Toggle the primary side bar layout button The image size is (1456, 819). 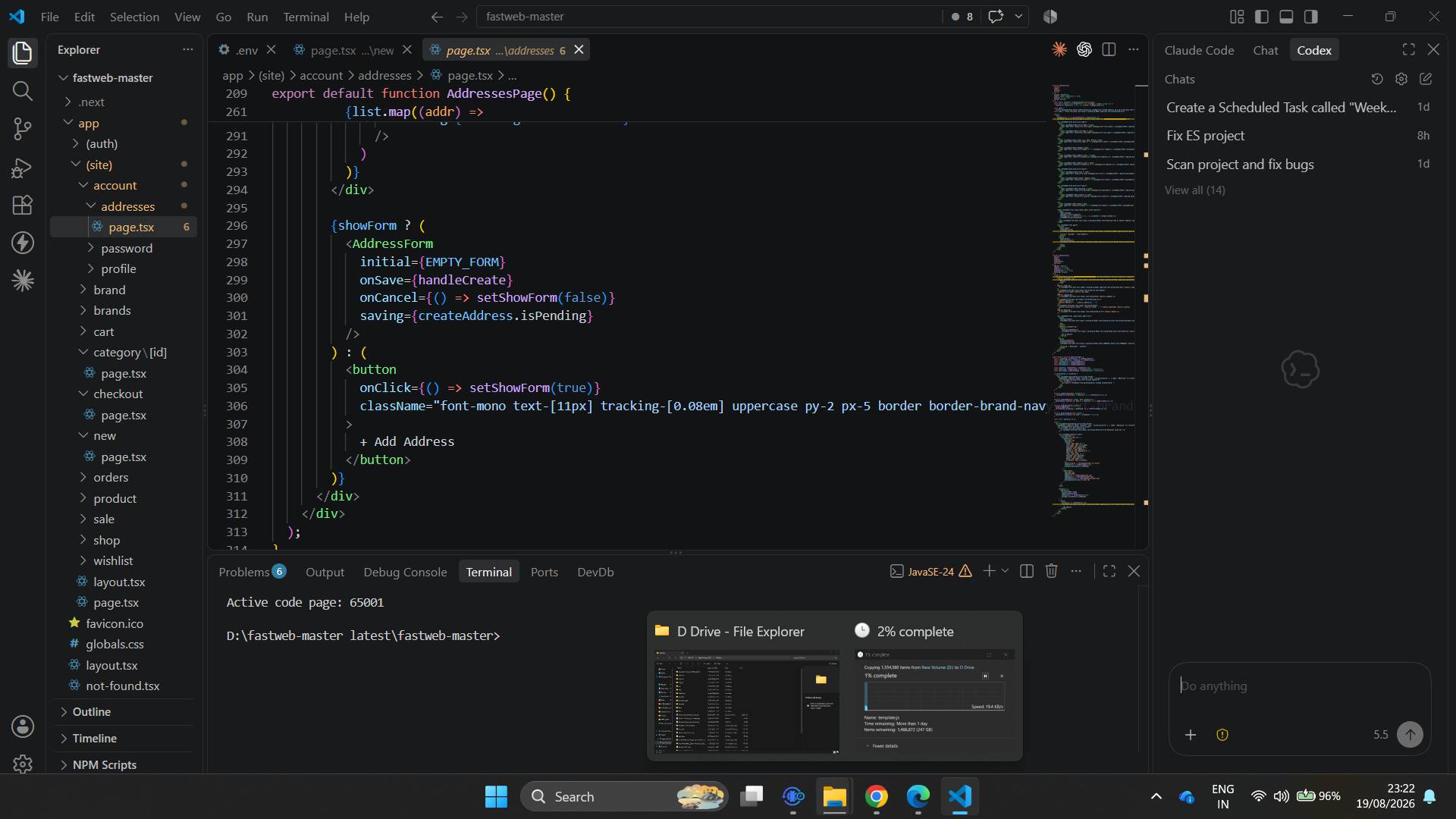1262,17
